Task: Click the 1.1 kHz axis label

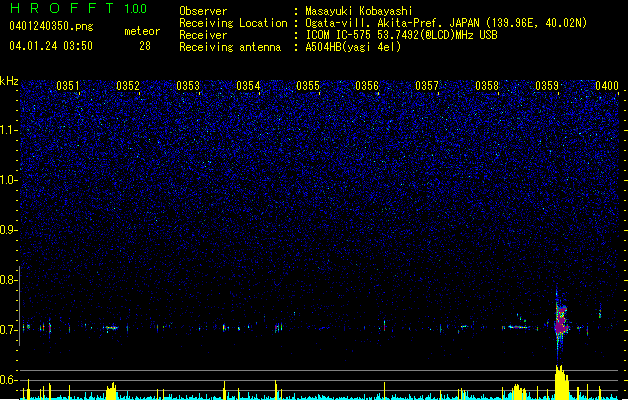Action: (x=8, y=131)
